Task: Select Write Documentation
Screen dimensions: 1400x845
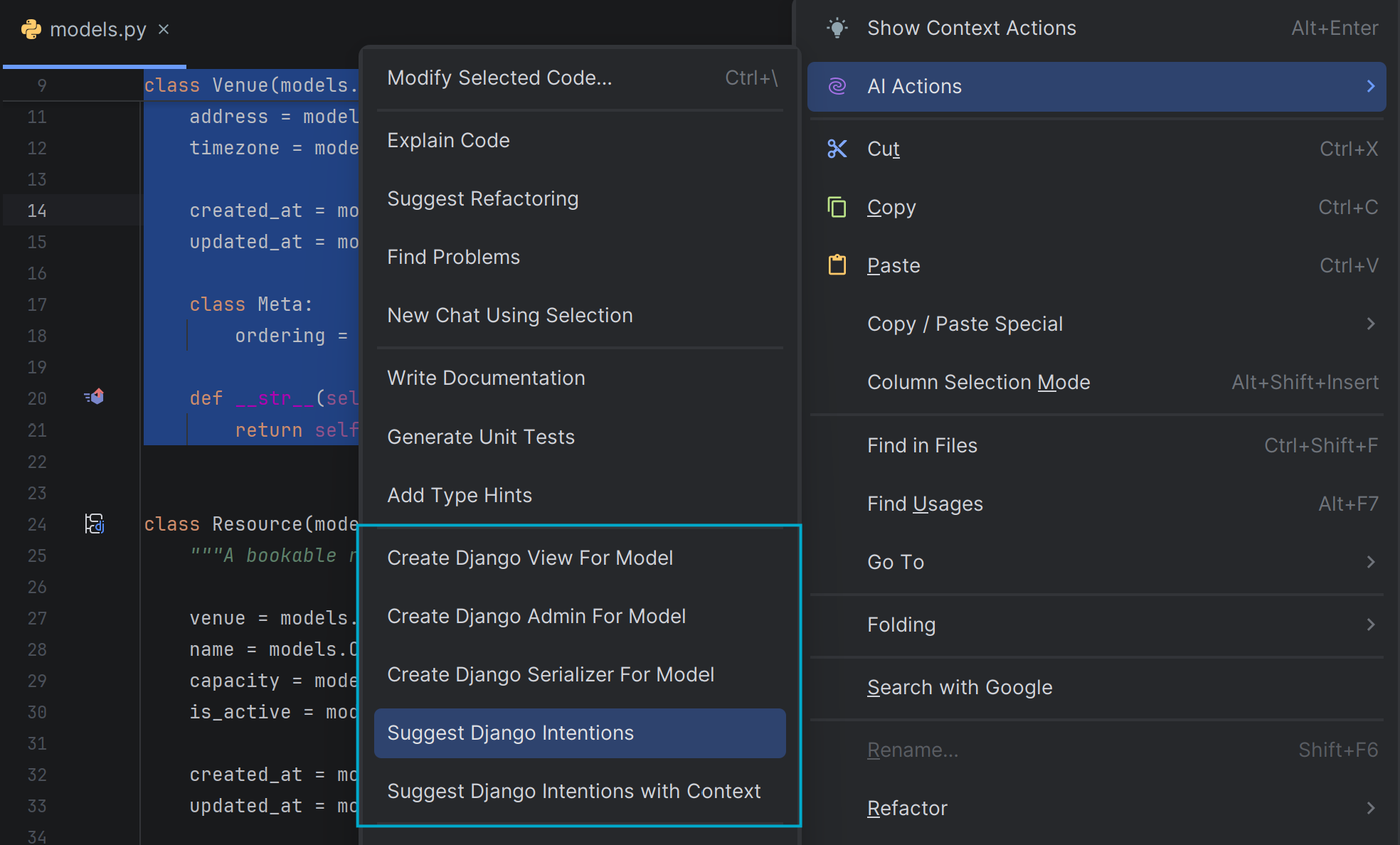Action: tap(580, 378)
